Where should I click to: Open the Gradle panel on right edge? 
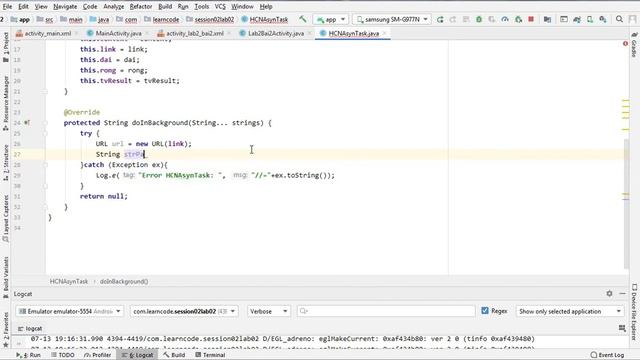(x=634, y=45)
